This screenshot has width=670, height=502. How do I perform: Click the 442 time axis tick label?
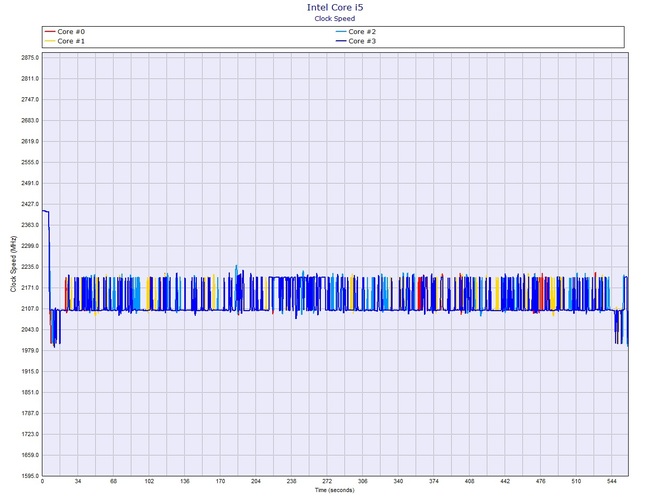pos(505,481)
